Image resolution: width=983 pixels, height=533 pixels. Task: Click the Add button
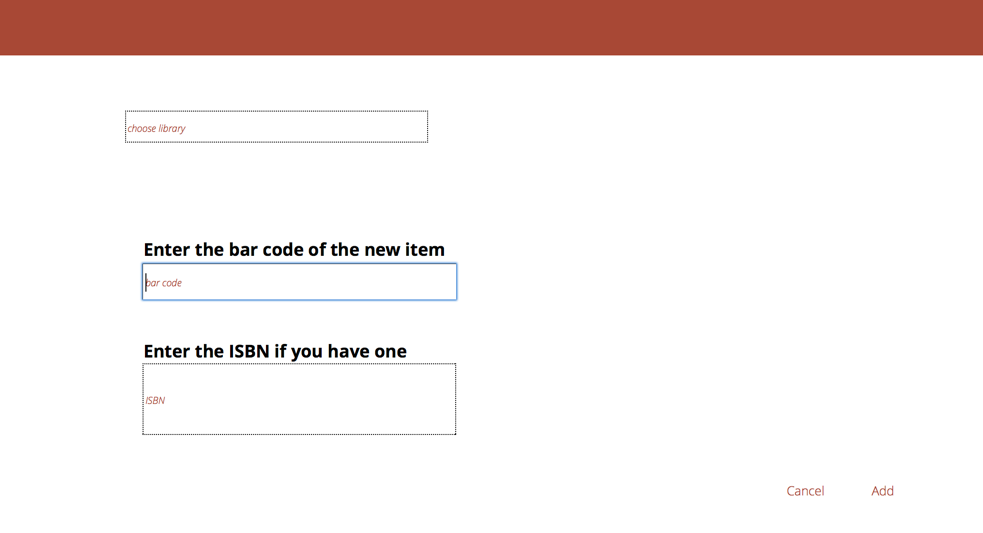(882, 491)
